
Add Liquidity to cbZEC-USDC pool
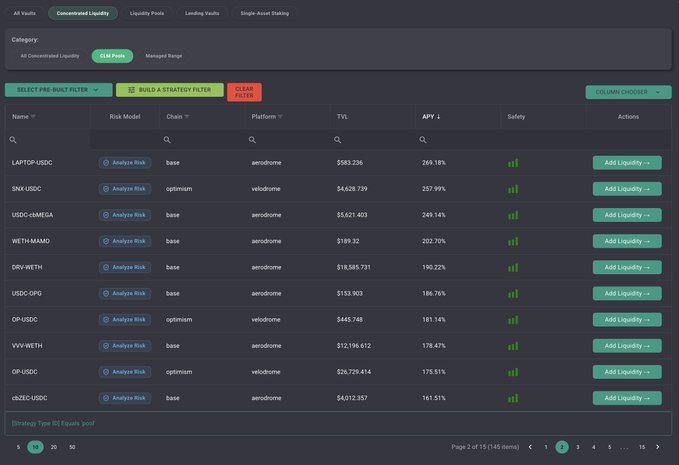click(x=627, y=398)
